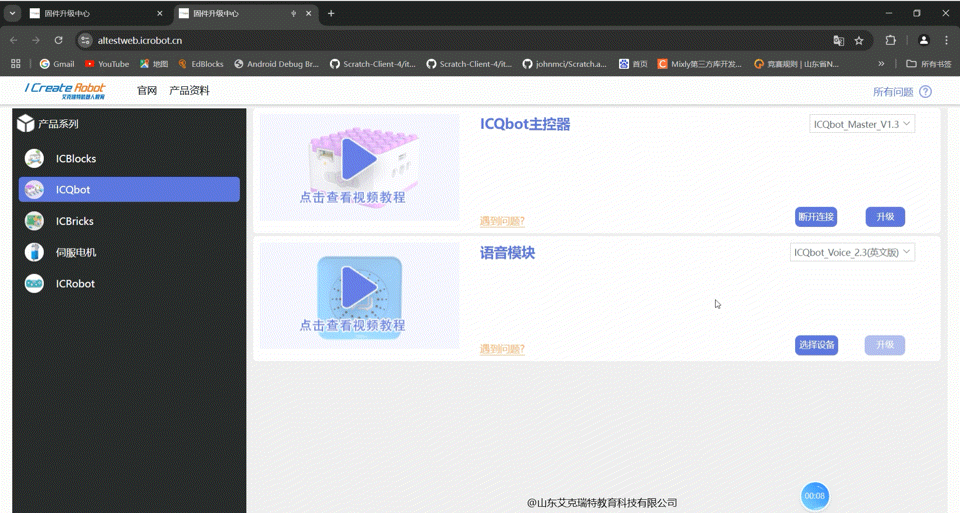Screen dimensions: 960x513
Task: Click the browser forward arrow
Action: point(36,40)
